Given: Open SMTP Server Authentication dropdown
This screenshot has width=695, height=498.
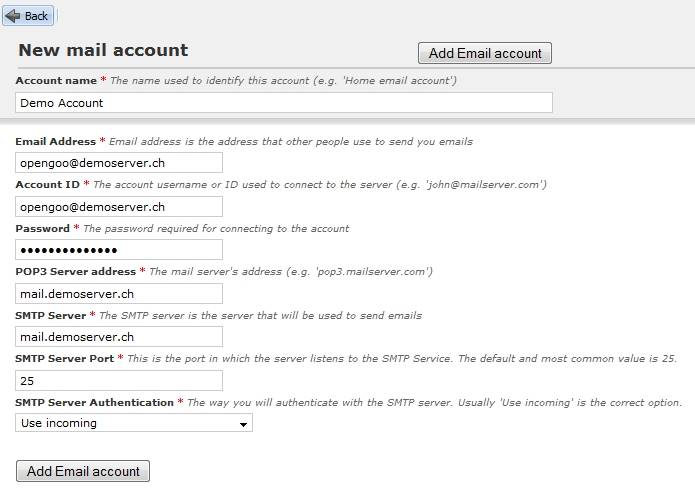Looking at the screenshot, I should pyautogui.click(x=134, y=423).
